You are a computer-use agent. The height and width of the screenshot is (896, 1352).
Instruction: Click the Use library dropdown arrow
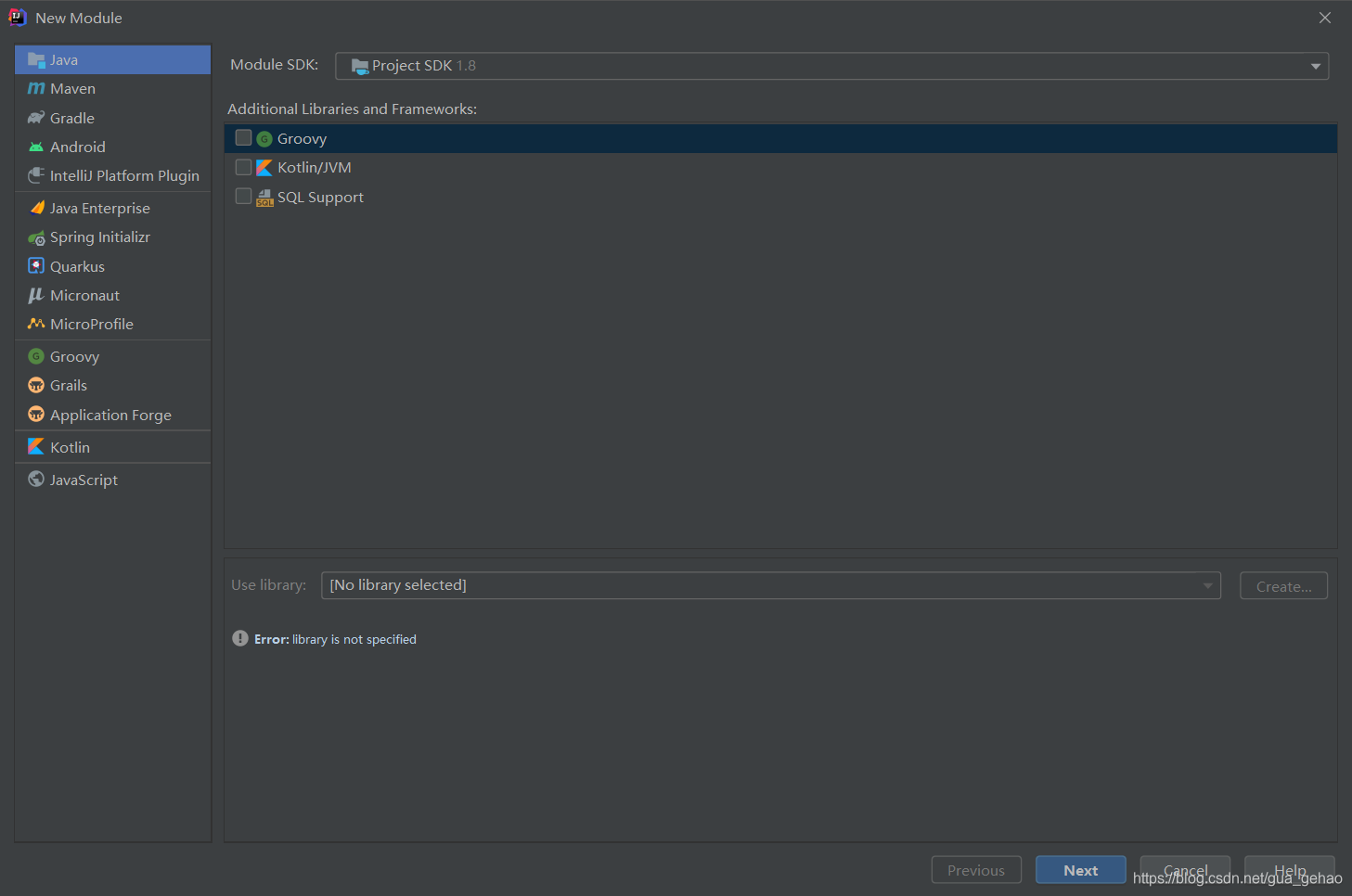(x=1207, y=585)
